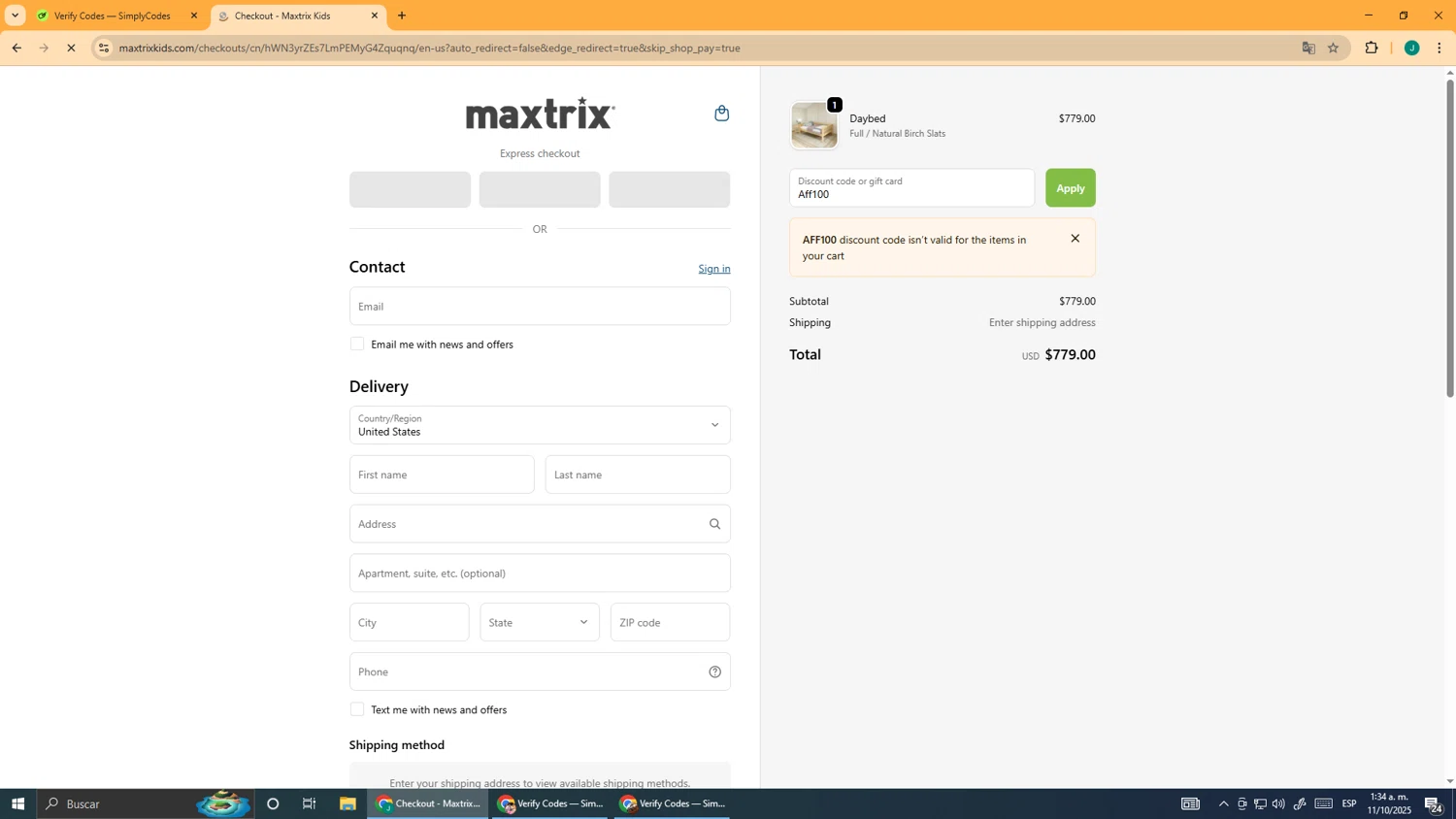Focus the First name field
Screen dimensions: 1456x819
point(442,475)
